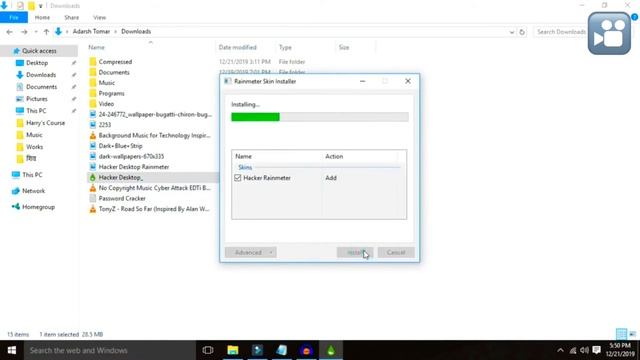The width and height of the screenshot is (640, 360).
Task: Open File Explorer from the taskbar
Action: tap(233, 350)
